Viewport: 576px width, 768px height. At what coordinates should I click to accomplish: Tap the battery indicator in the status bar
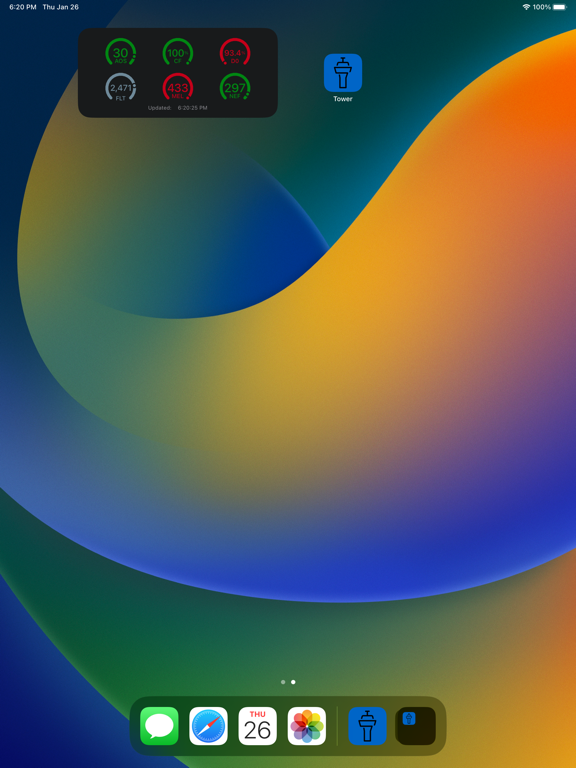point(559,7)
